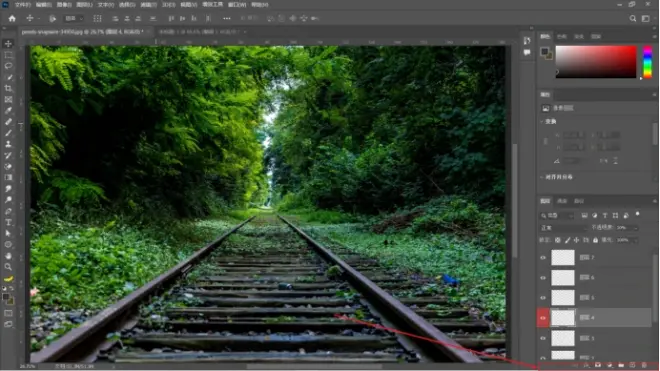Image resolution: width=660 pixels, height=371 pixels.
Task: Open the layer filter kind dropdown
Action: point(557,216)
